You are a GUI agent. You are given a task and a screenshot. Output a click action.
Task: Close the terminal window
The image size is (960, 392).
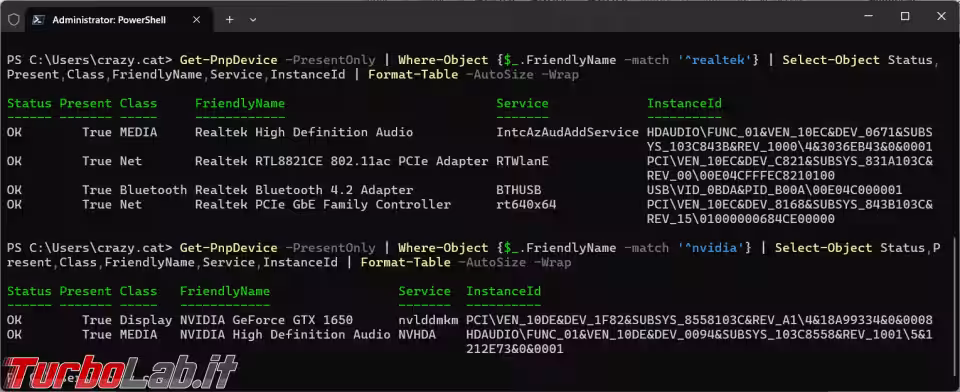[942, 17]
